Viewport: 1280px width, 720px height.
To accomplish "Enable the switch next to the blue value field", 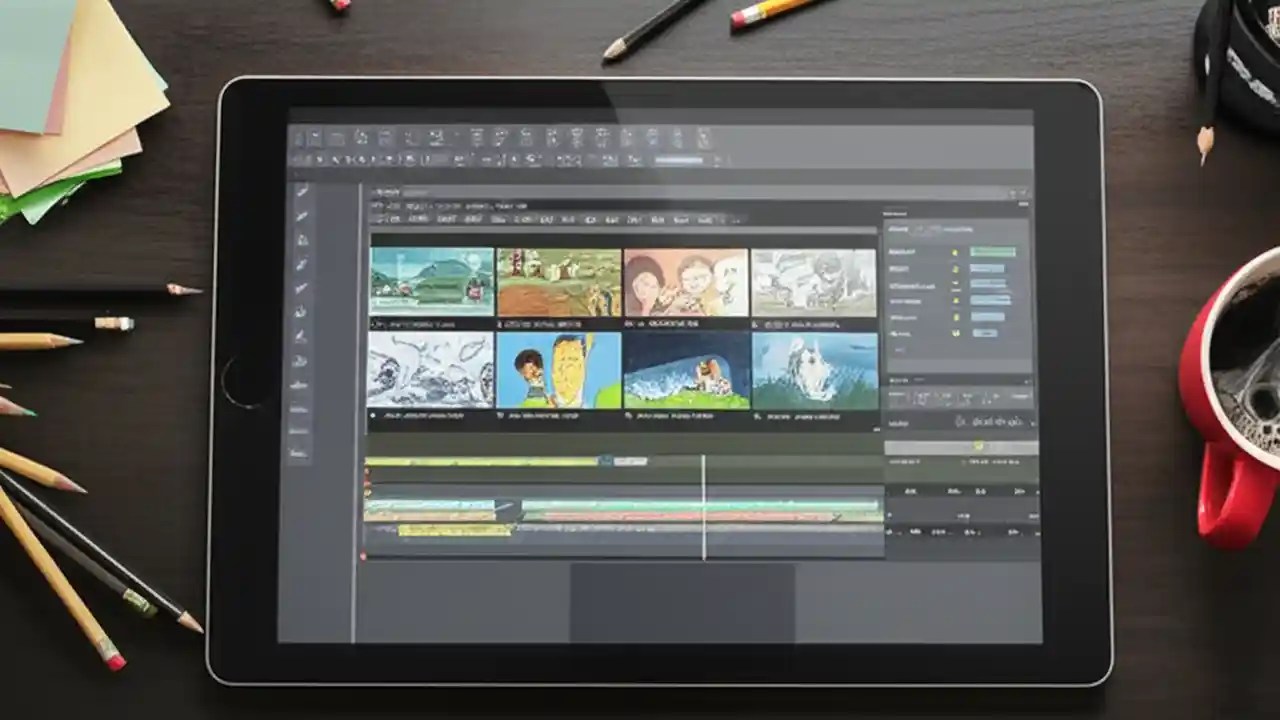I will (955, 269).
